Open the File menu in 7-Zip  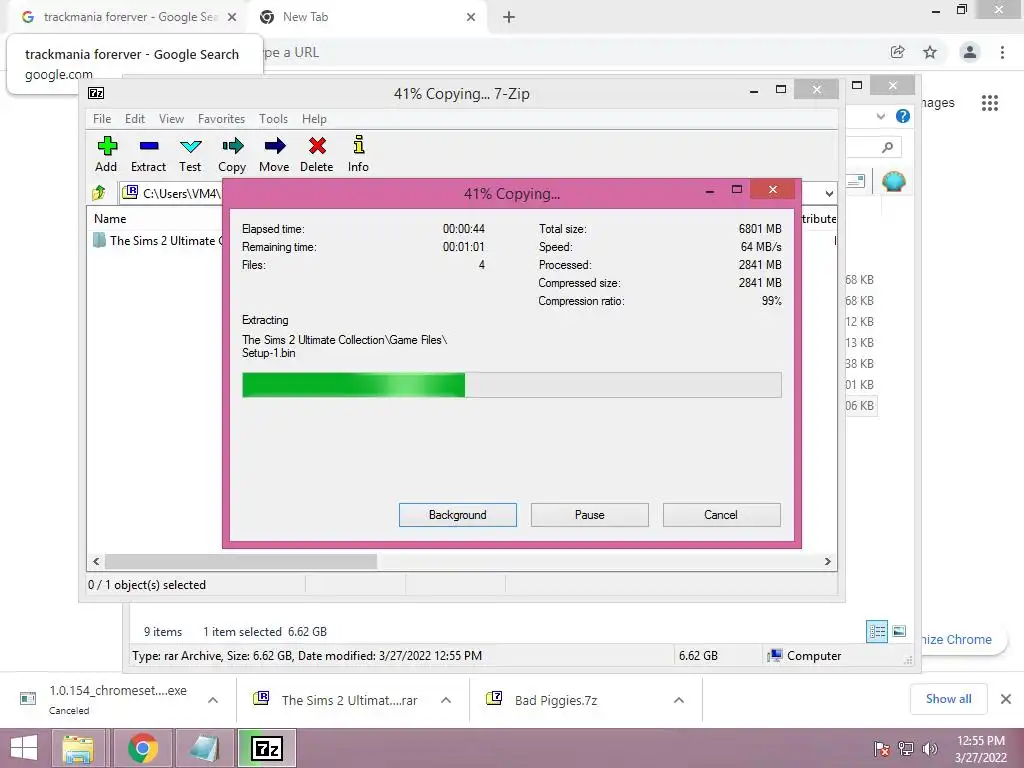pos(102,119)
